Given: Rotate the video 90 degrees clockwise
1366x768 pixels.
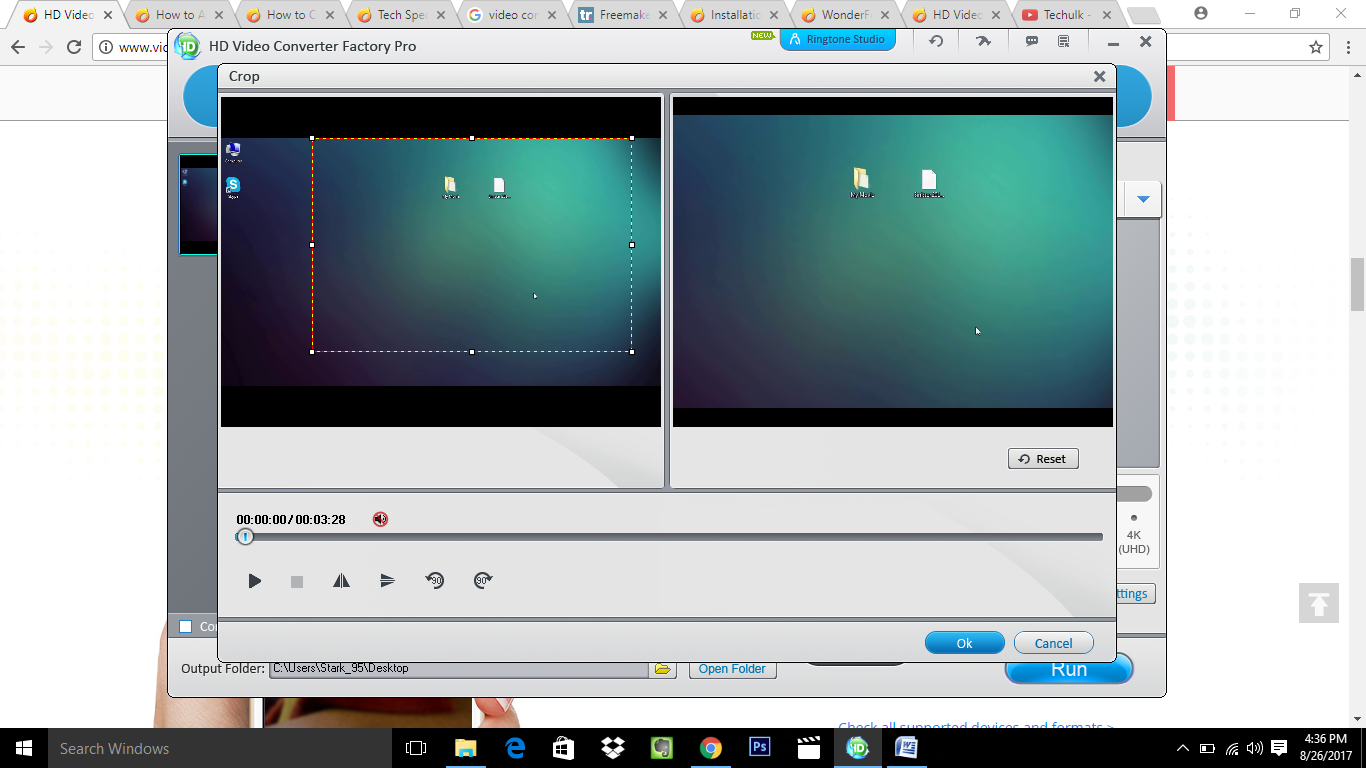Looking at the screenshot, I should [483, 580].
